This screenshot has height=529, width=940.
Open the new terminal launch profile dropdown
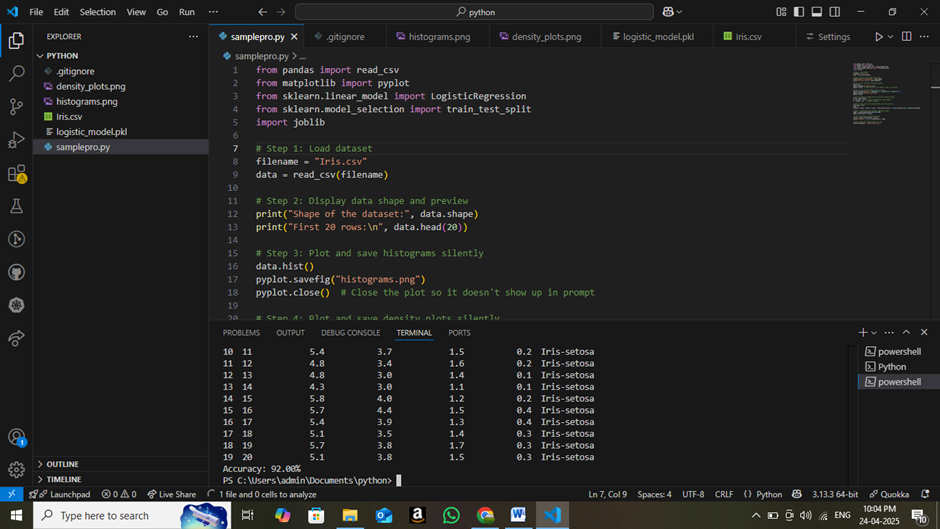[x=874, y=332]
